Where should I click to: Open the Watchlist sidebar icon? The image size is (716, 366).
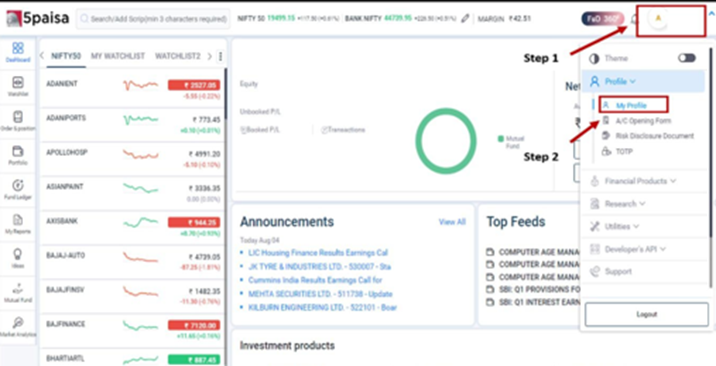[x=17, y=87]
